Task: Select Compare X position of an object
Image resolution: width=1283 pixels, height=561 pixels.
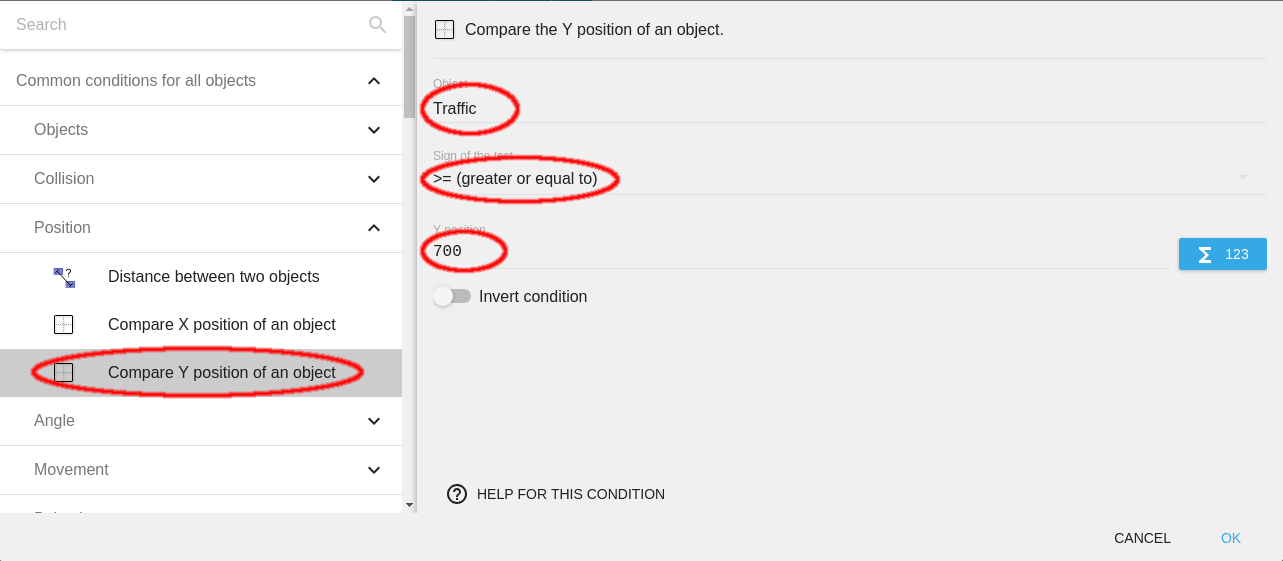Action: click(x=221, y=325)
